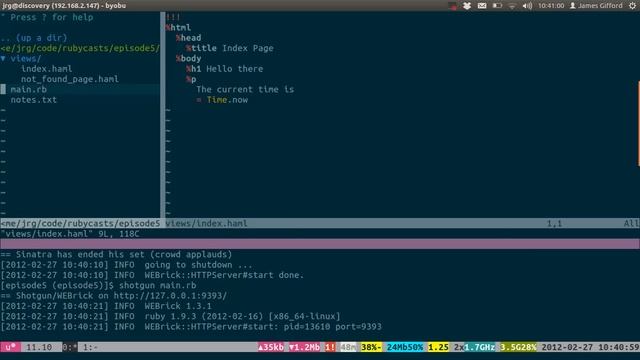
Task: Click the 2x1.7GHz CPU indicator
Action: coord(474,347)
